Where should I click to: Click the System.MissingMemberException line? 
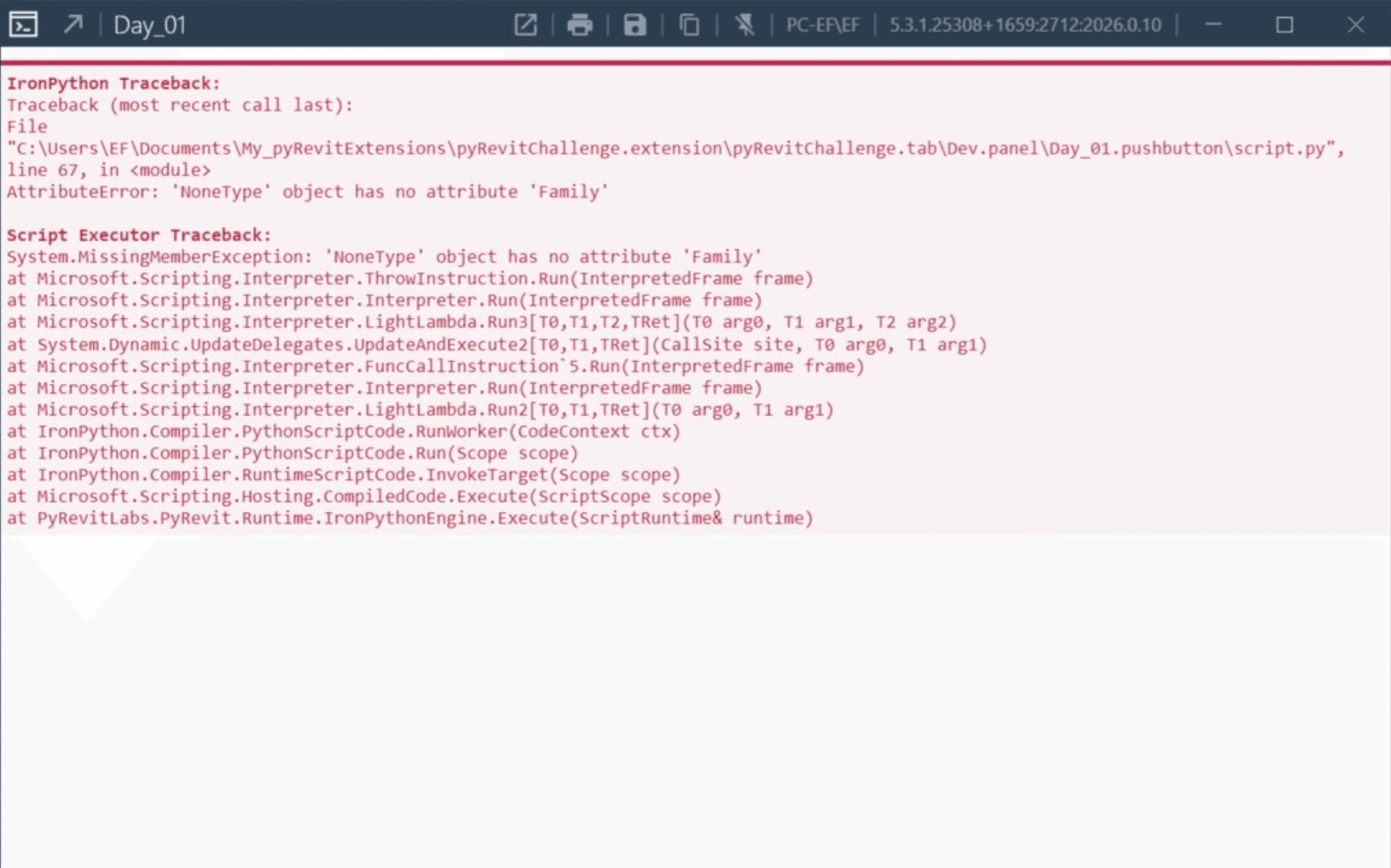click(384, 257)
